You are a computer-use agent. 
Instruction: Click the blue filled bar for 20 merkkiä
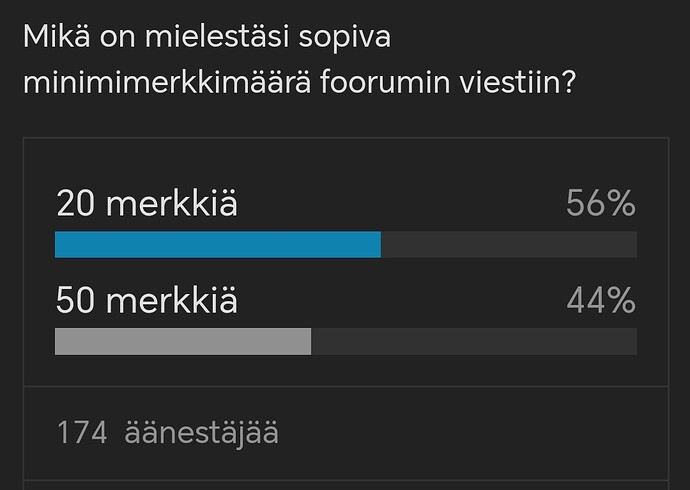point(218,245)
